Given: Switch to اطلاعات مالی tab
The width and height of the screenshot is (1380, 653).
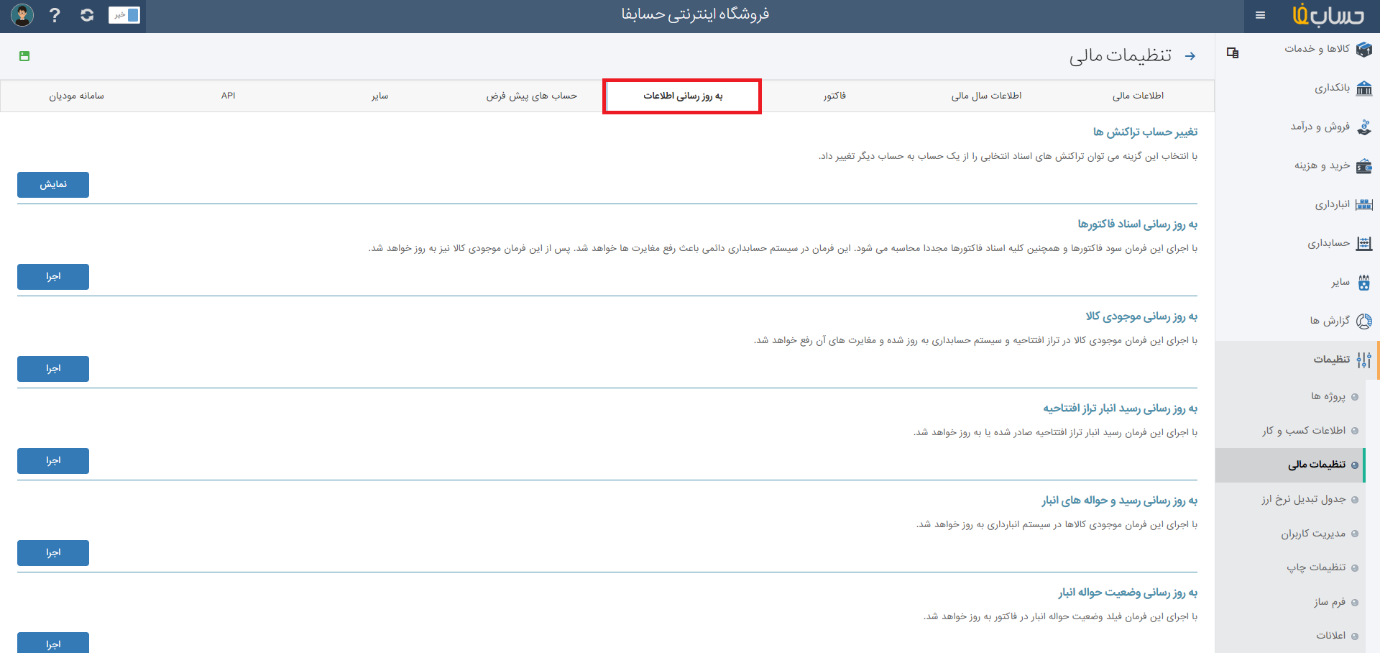Looking at the screenshot, I should click(1138, 96).
